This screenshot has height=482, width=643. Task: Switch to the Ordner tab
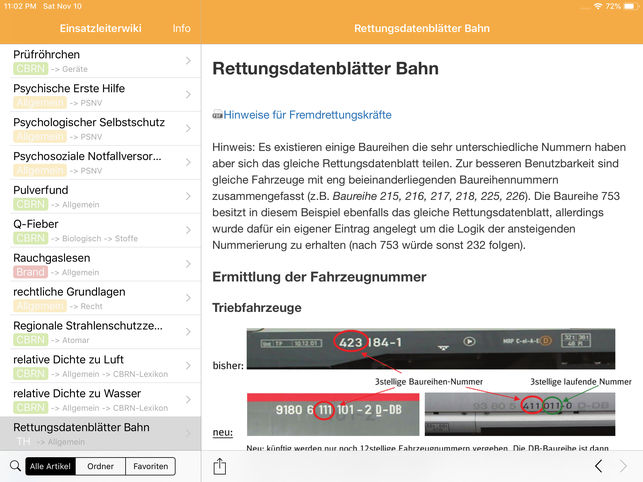click(100, 466)
